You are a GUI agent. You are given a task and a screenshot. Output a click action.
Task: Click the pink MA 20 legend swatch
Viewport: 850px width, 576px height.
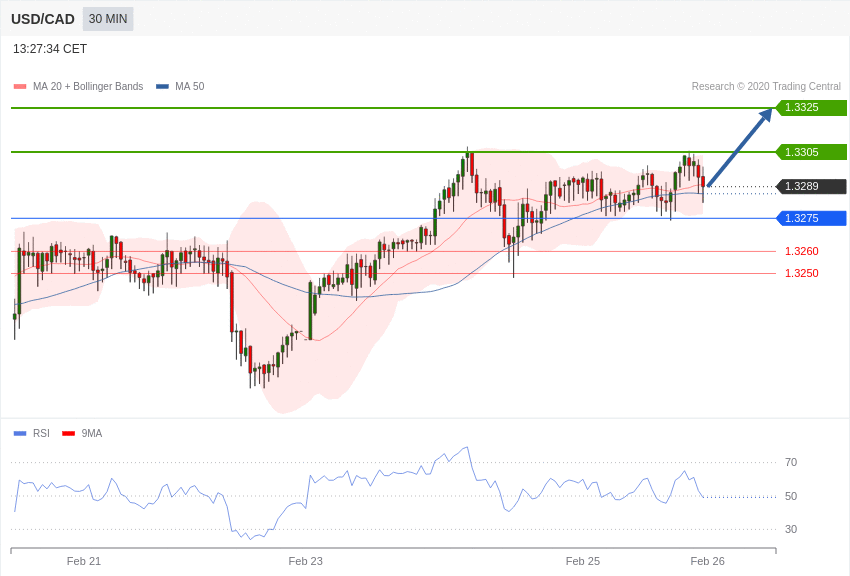pos(20,86)
